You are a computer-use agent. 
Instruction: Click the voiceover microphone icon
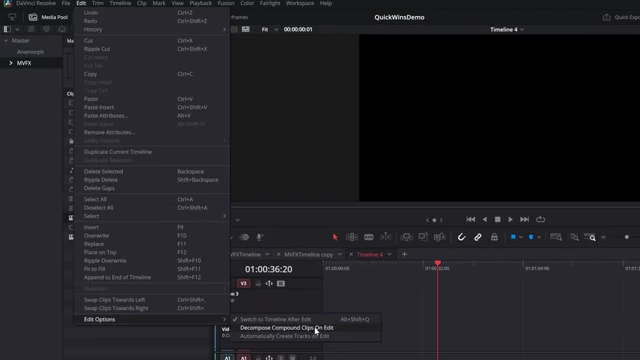[x=260, y=237]
